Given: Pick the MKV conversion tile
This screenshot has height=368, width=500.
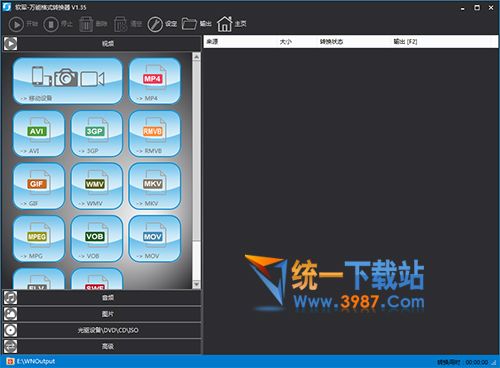Looking at the screenshot, I should click(x=155, y=186).
